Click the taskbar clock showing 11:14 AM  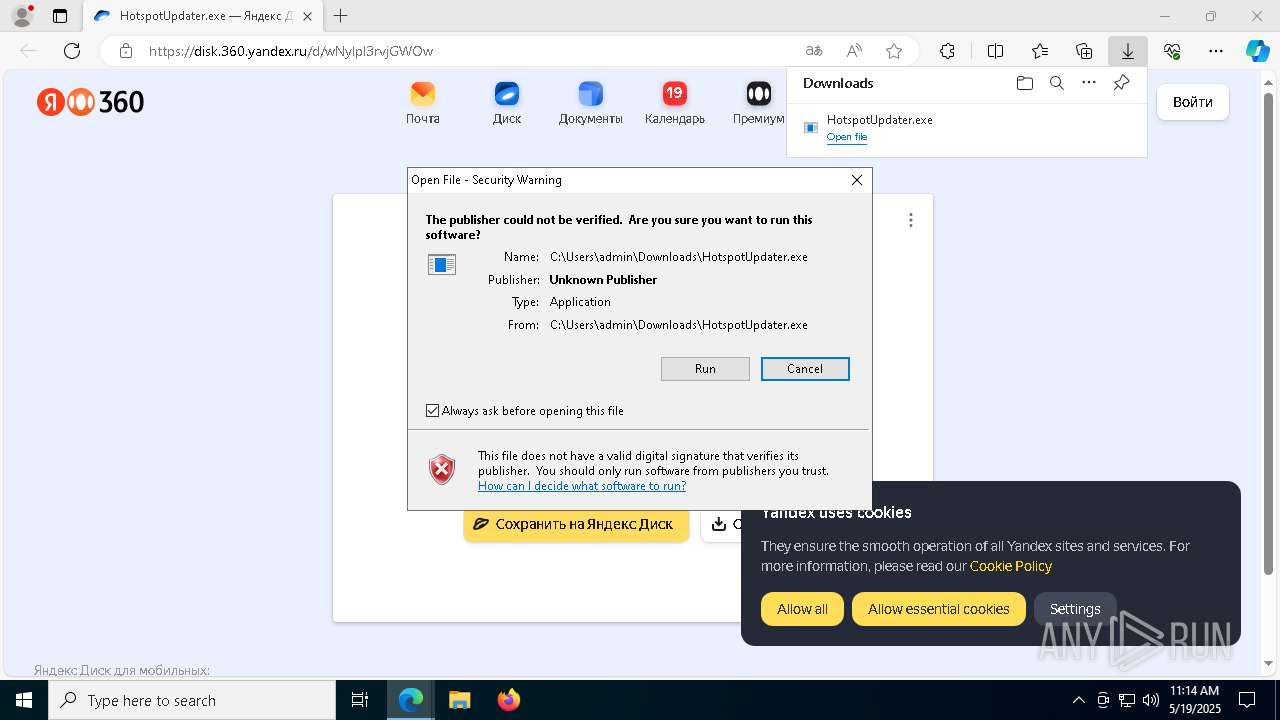click(x=1194, y=700)
